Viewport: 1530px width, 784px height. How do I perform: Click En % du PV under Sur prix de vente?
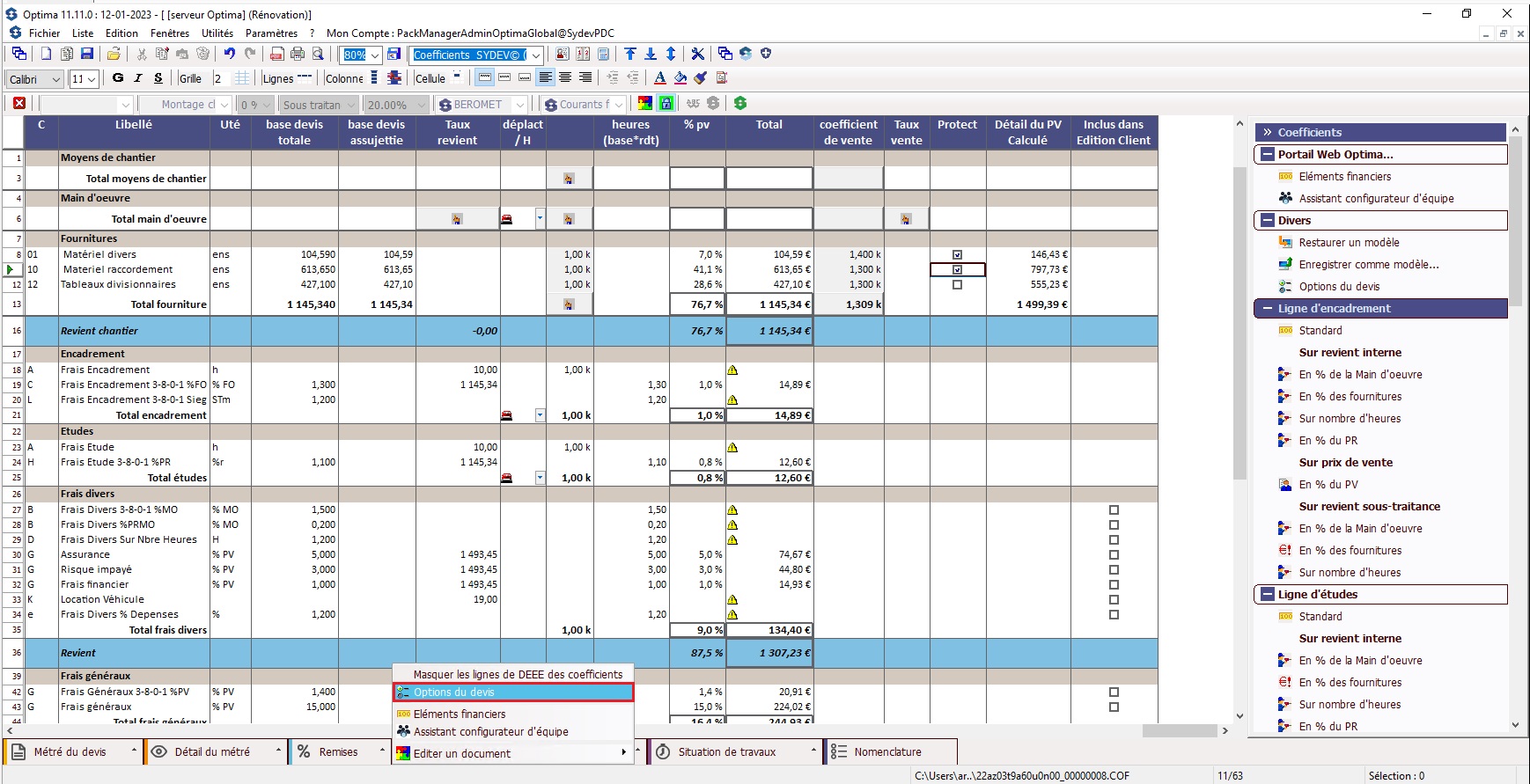(1328, 484)
